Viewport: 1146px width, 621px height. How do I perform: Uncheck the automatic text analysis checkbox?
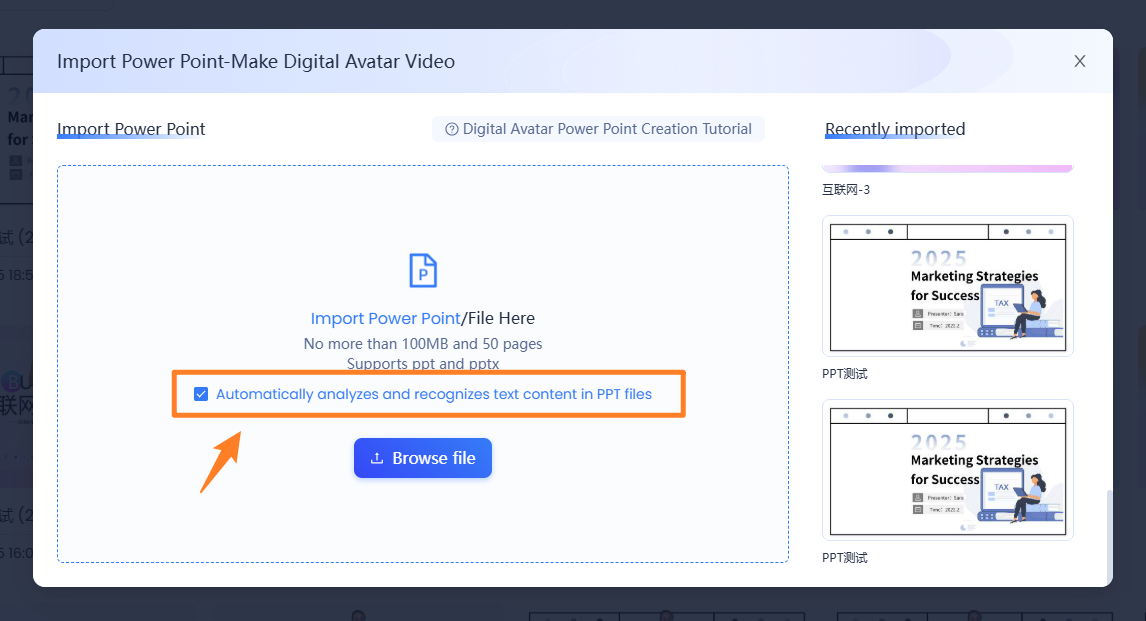pyautogui.click(x=202, y=394)
